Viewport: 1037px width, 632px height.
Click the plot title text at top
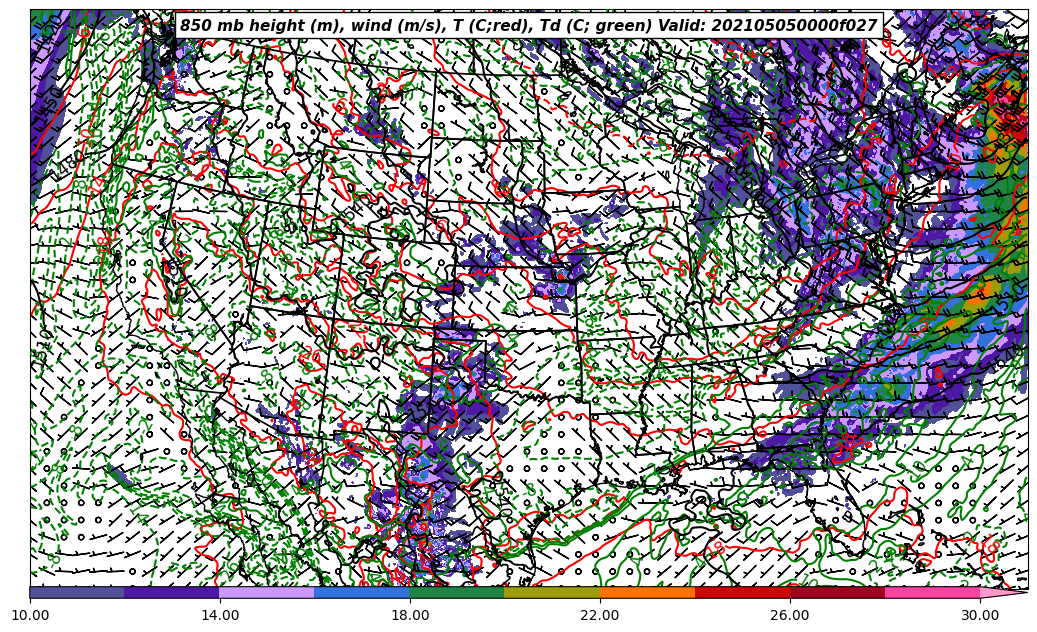(528, 26)
